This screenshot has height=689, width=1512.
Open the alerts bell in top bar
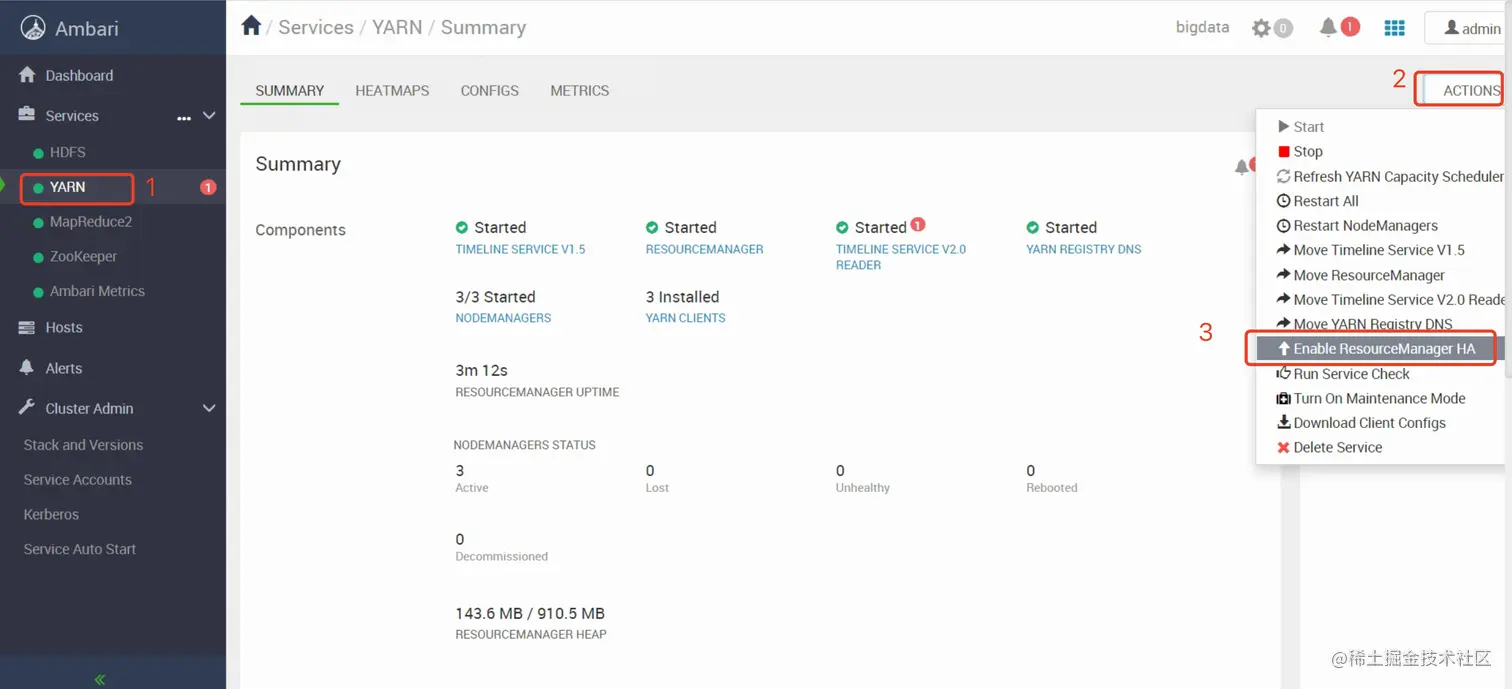[x=1328, y=27]
